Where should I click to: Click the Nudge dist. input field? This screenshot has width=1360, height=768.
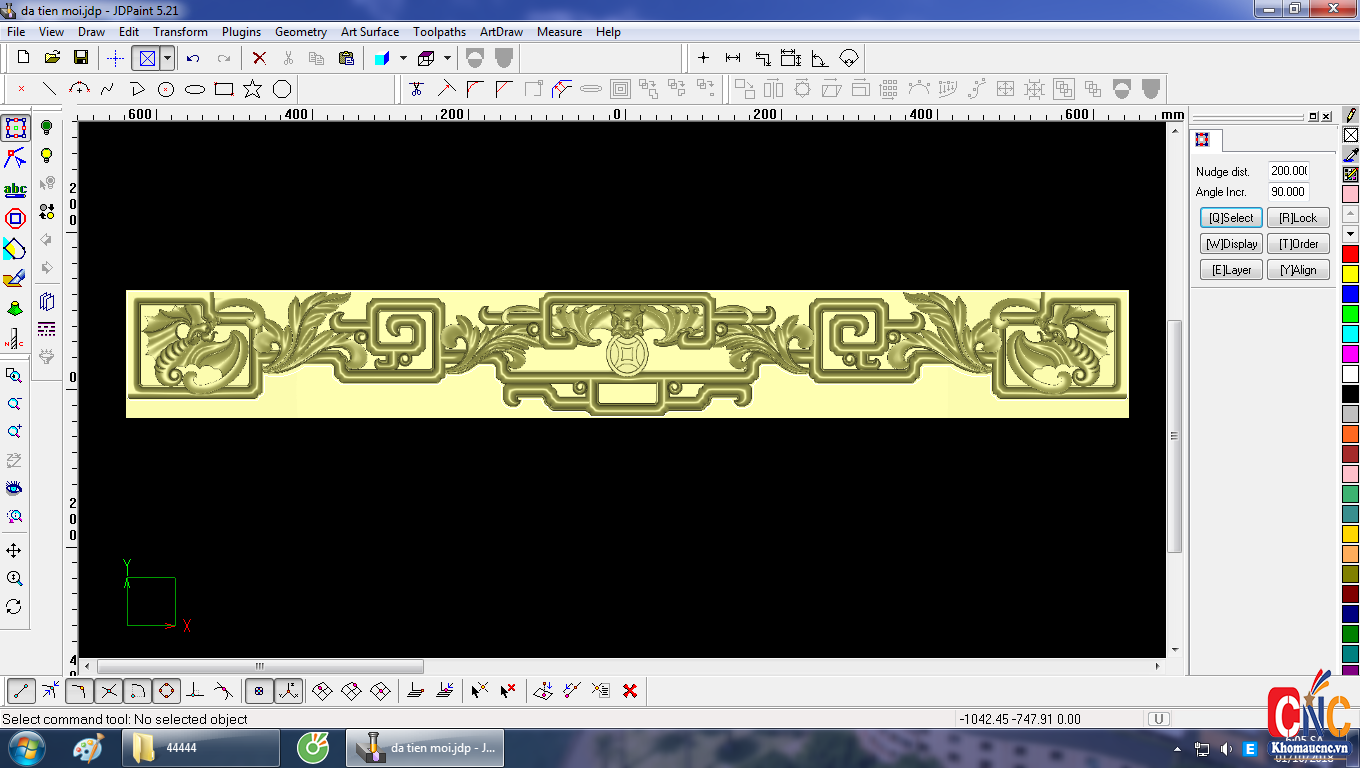coord(1288,171)
